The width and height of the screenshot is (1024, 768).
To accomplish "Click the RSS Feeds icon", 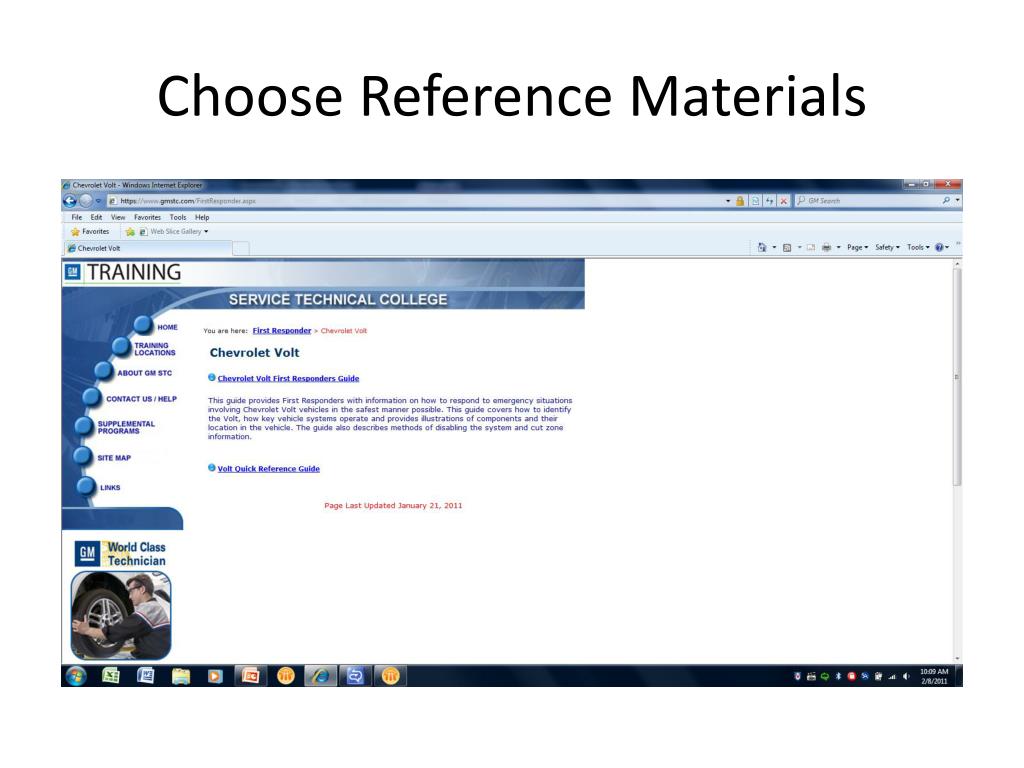I will click(x=787, y=248).
